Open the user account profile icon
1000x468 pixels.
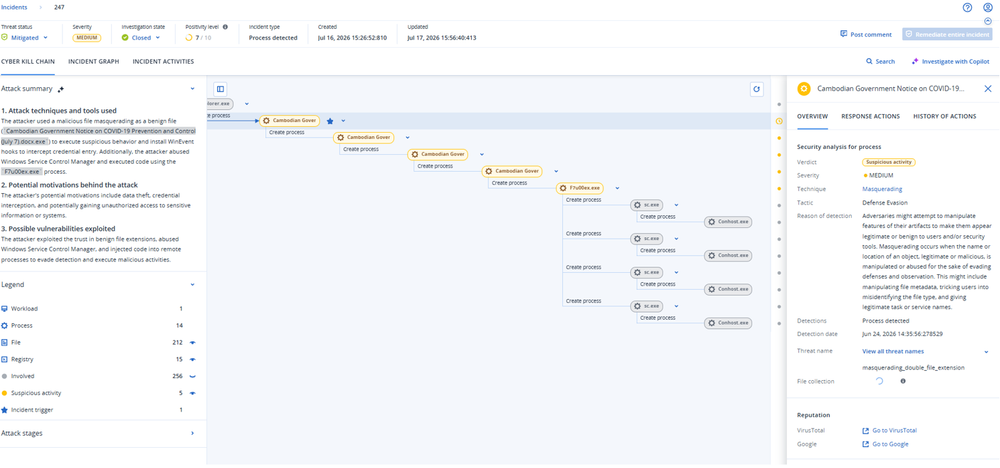click(988, 8)
